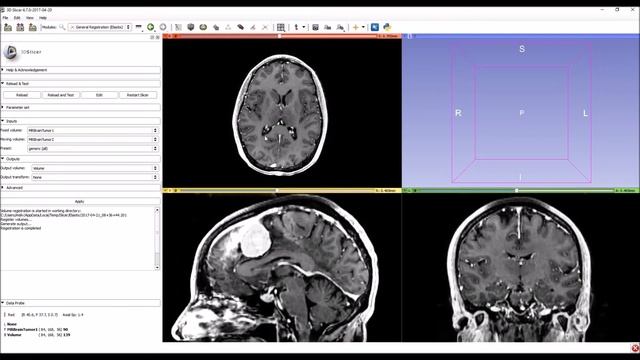
Task: Open the View menu
Action: pyautogui.click(x=30, y=18)
